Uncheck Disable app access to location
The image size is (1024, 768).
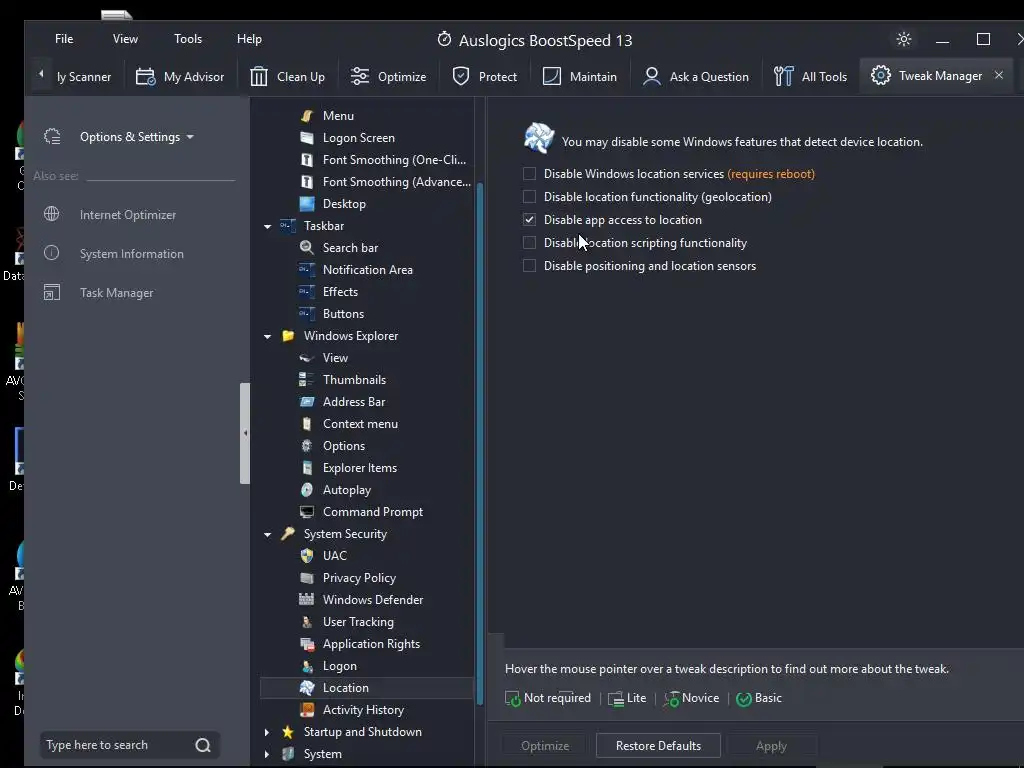[530, 219]
